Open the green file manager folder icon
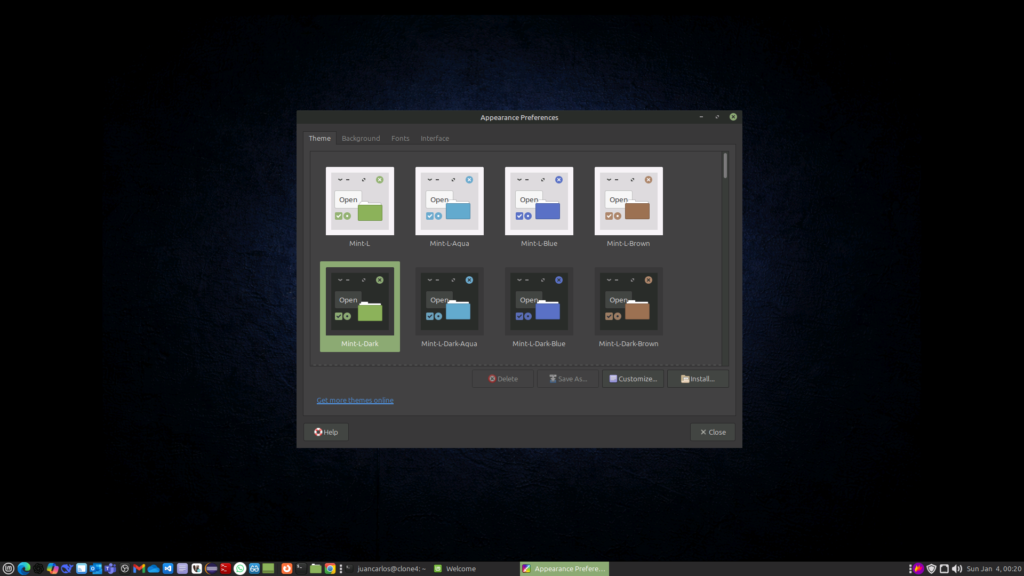 315,569
